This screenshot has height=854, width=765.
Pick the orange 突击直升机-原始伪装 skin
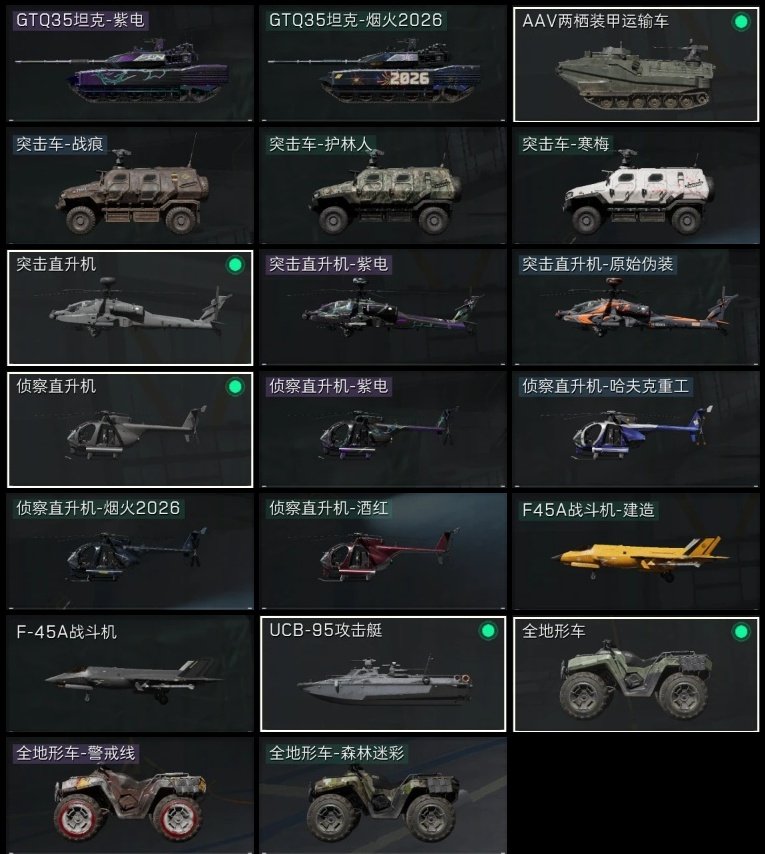click(x=636, y=308)
